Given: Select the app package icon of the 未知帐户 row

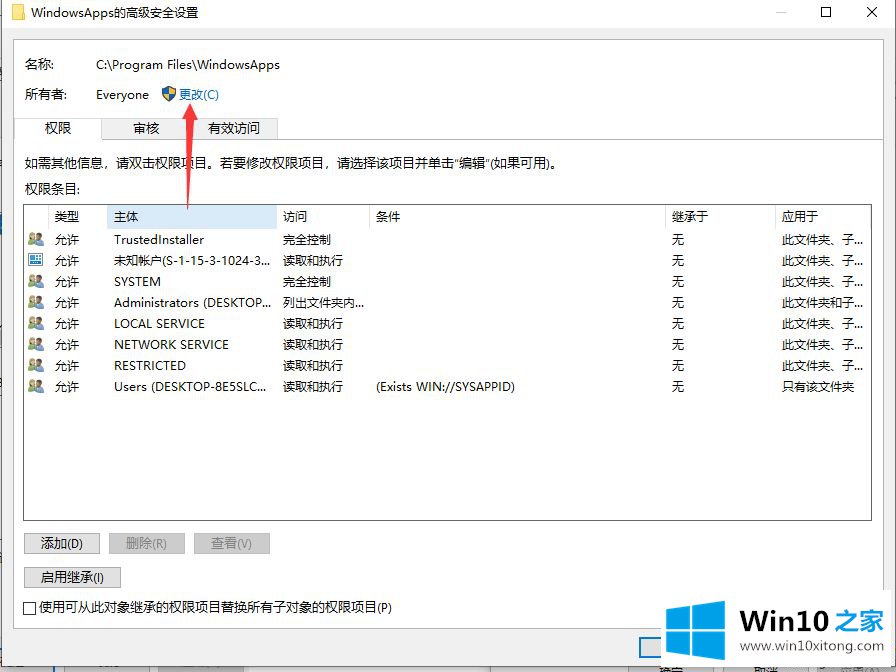Looking at the screenshot, I should tap(35, 260).
